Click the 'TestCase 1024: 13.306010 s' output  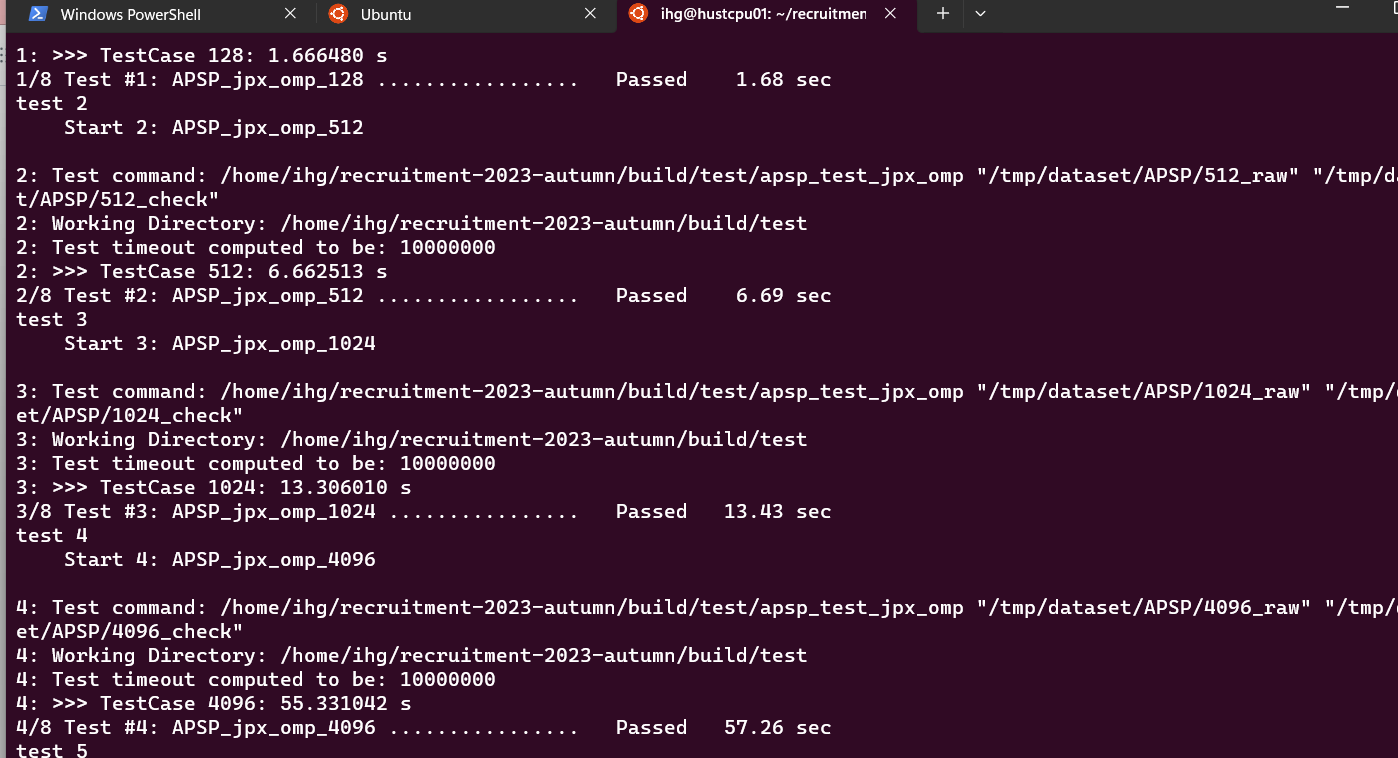[x=255, y=488]
